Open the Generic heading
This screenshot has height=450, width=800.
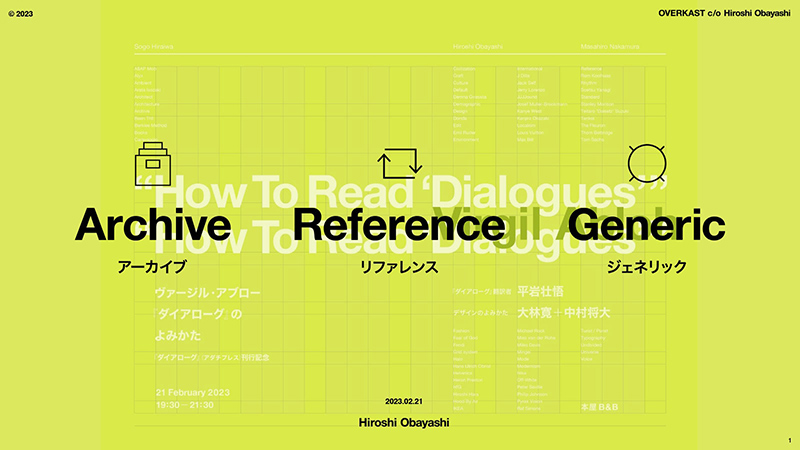pyautogui.click(x=646, y=225)
